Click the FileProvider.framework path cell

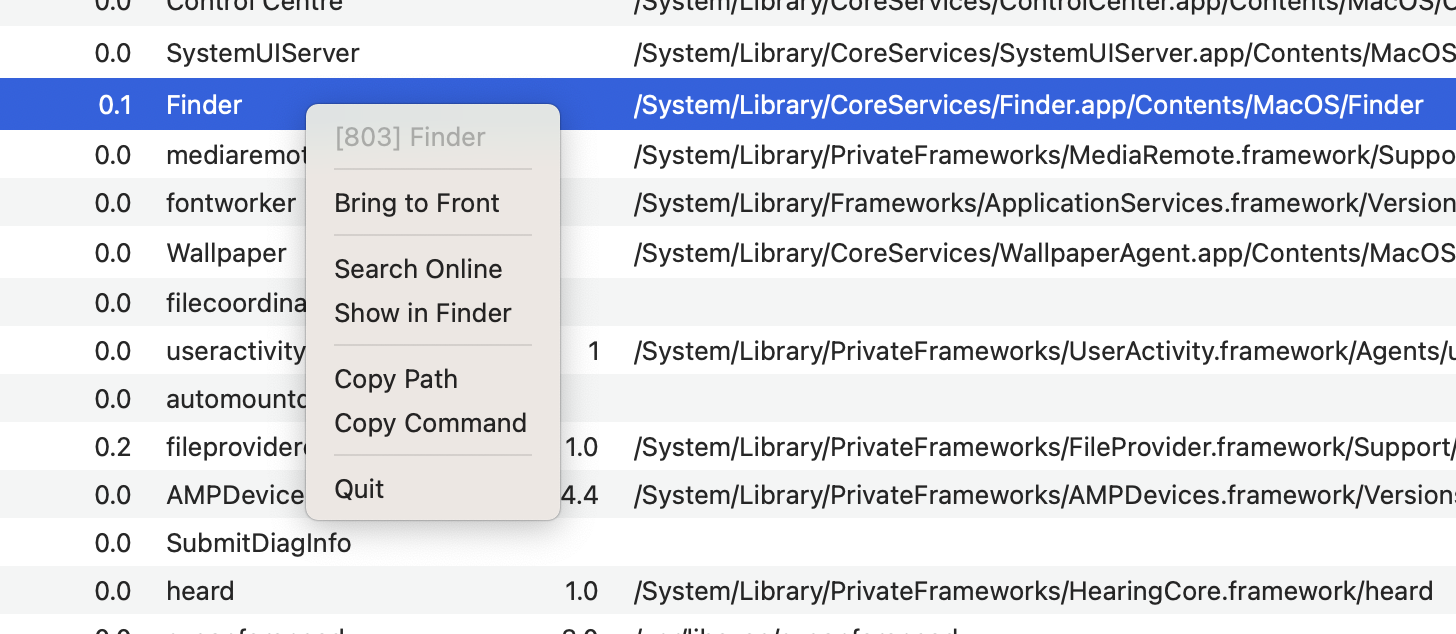tap(1044, 447)
